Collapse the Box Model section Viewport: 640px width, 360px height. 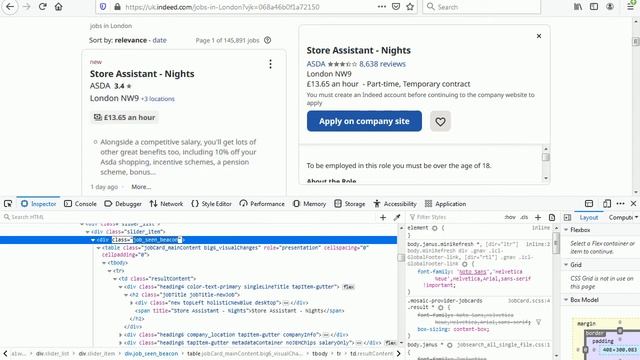(x=566, y=300)
